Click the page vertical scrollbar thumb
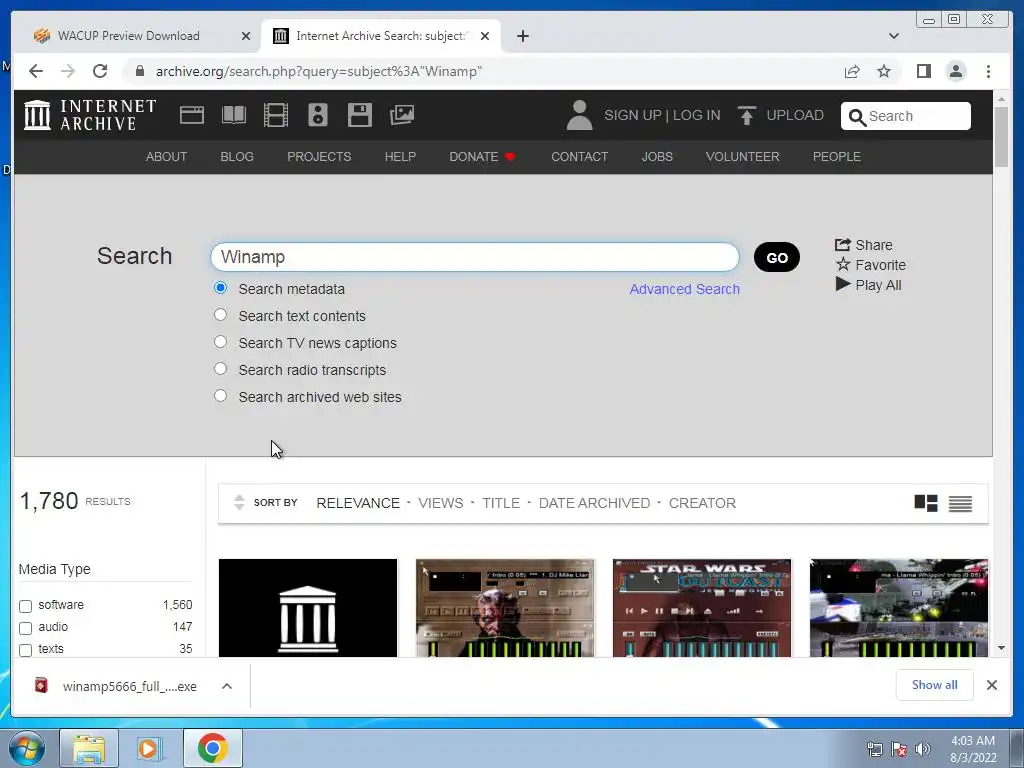This screenshot has width=1024, height=768. 1001,136
